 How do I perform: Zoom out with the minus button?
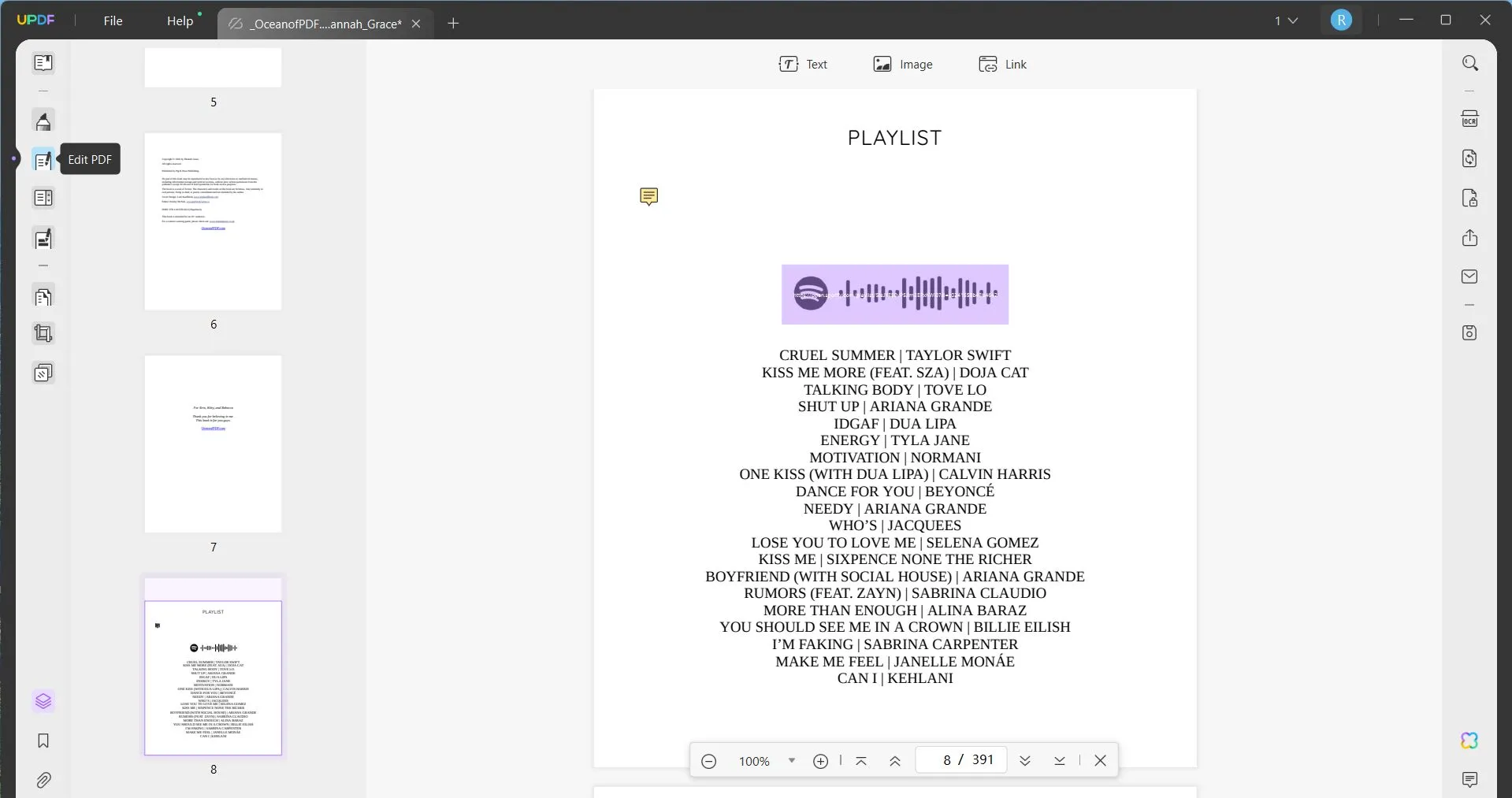[708, 761]
